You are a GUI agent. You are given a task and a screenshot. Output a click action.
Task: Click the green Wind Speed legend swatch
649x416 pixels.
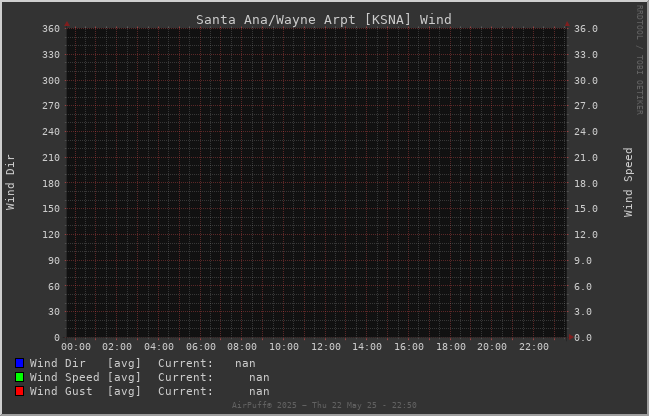click(x=19, y=377)
